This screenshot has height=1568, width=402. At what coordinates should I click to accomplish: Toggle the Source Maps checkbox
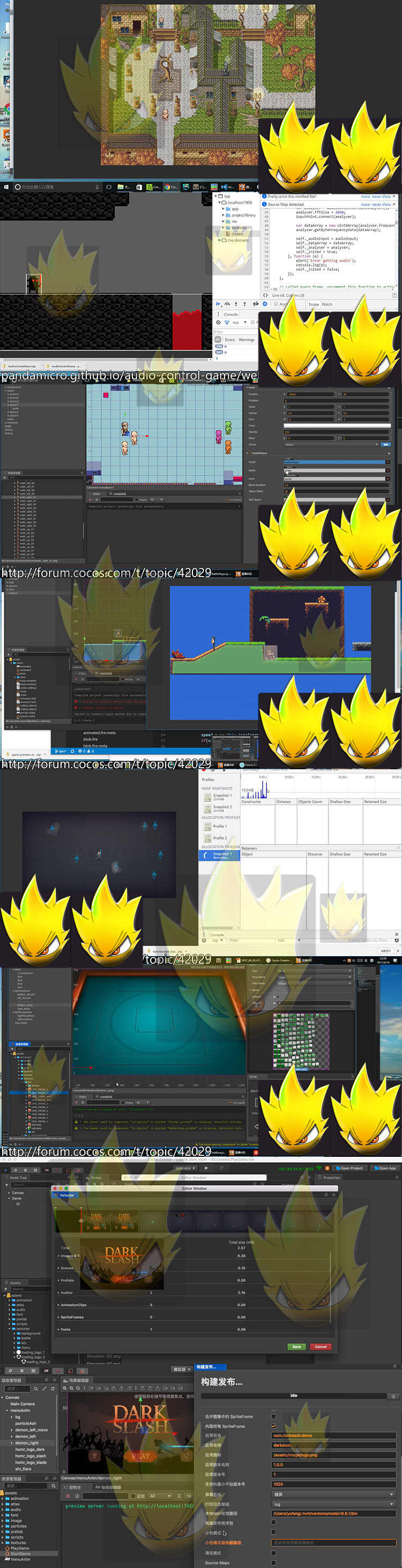[x=273, y=1563]
